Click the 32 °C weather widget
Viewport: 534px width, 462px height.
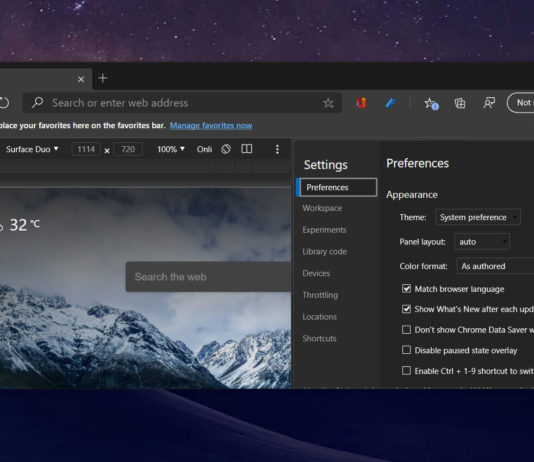(20, 225)
